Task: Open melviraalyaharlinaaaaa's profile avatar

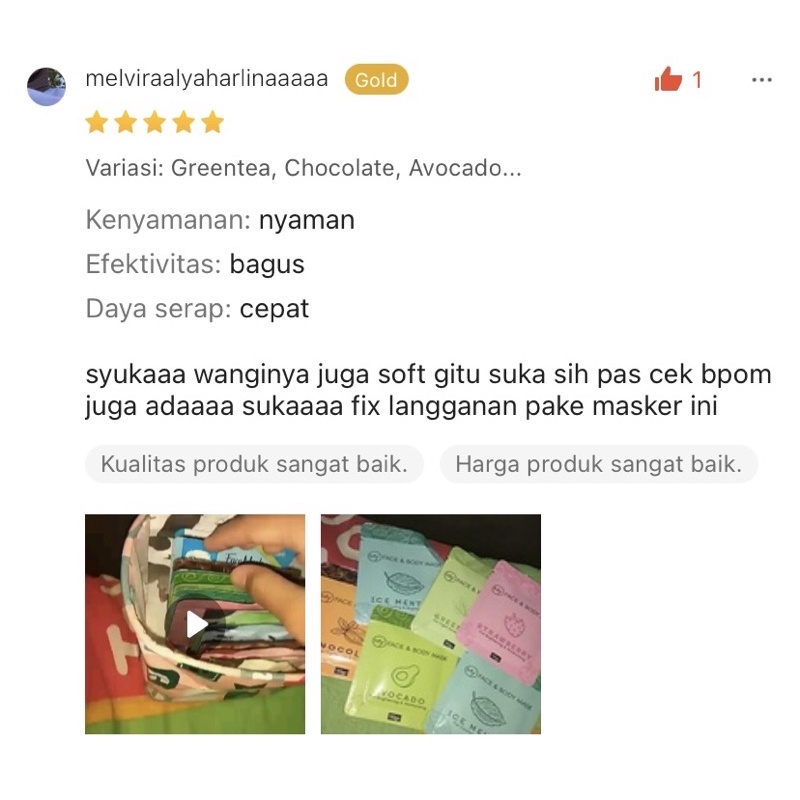Action: tap(46, 86)
